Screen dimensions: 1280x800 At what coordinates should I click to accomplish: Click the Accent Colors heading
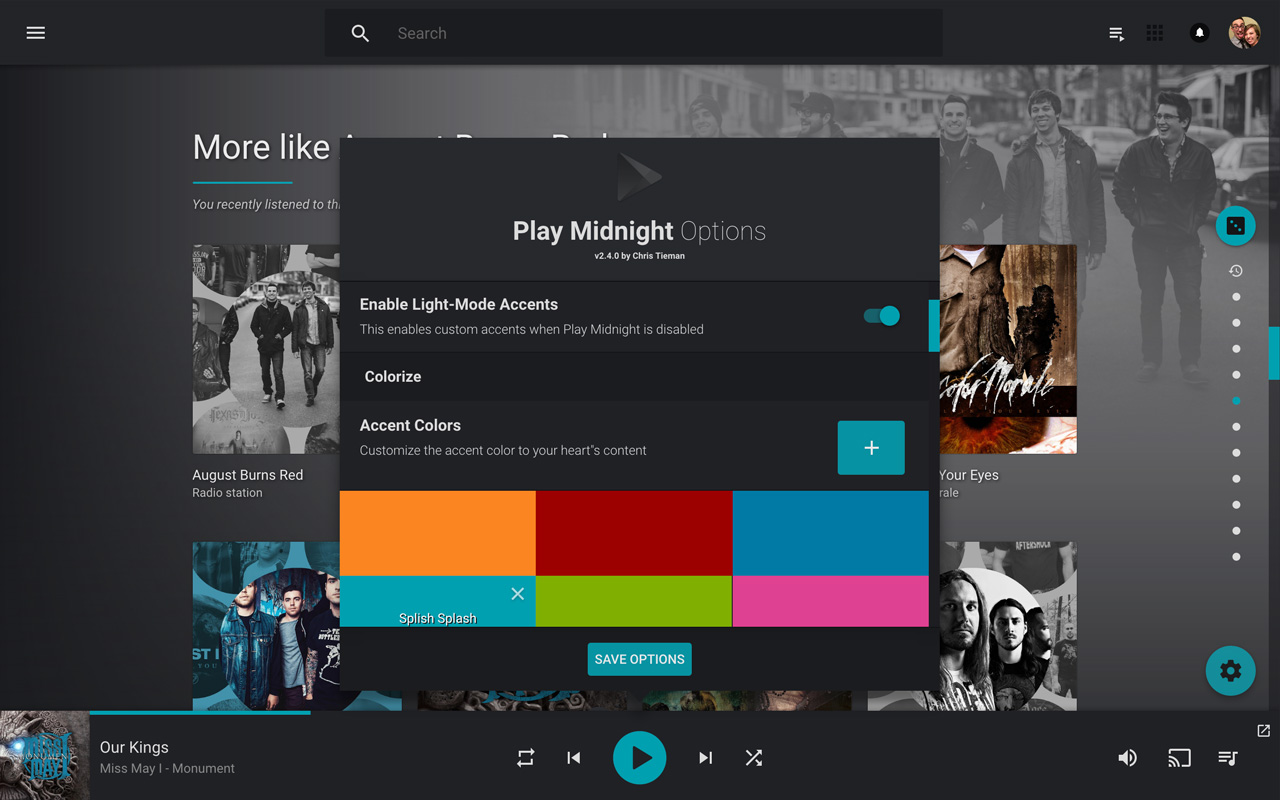[410, 425]
